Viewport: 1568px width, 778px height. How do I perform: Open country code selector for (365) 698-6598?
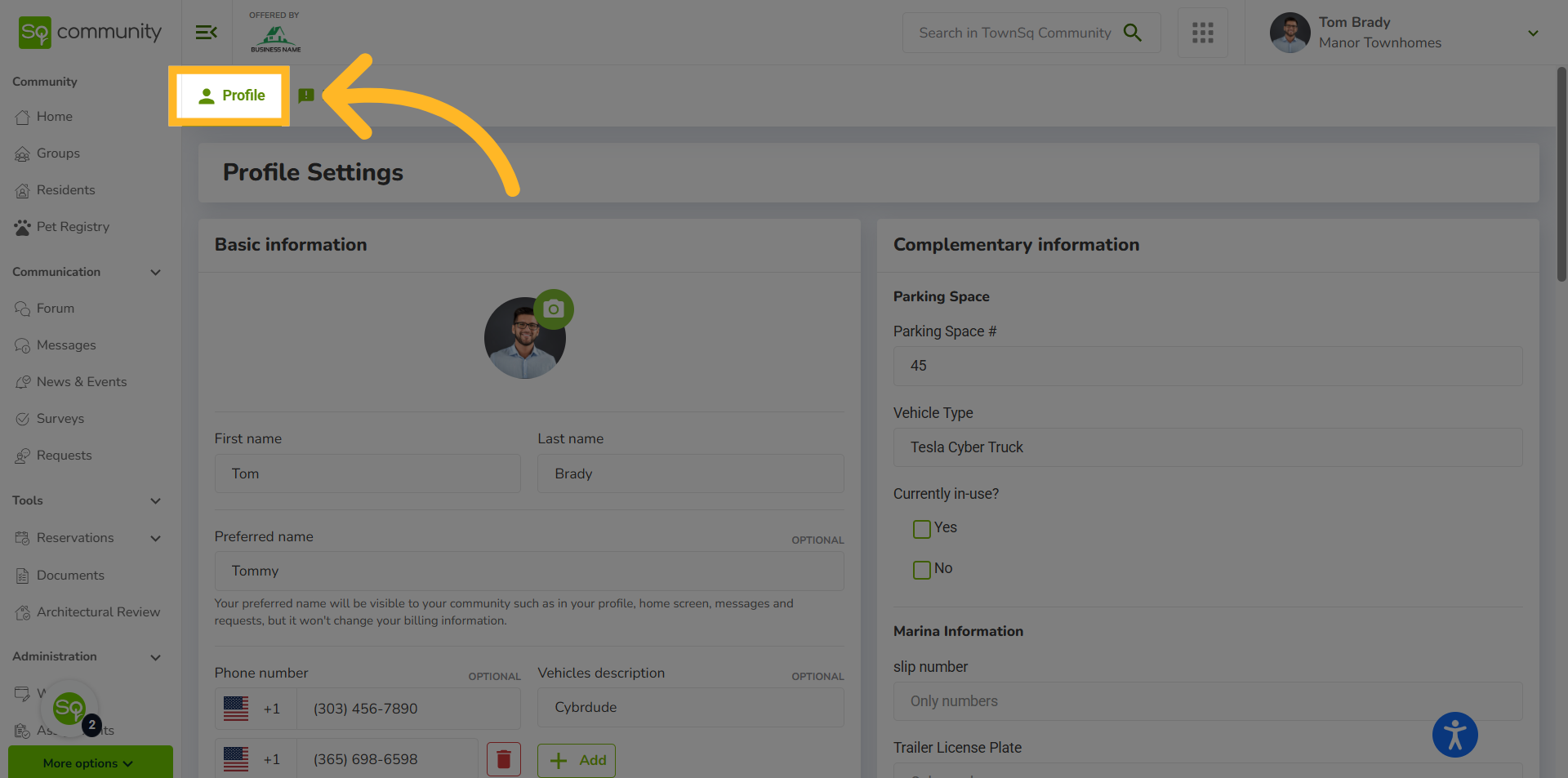pyautogui.click(x=256, y=759)
